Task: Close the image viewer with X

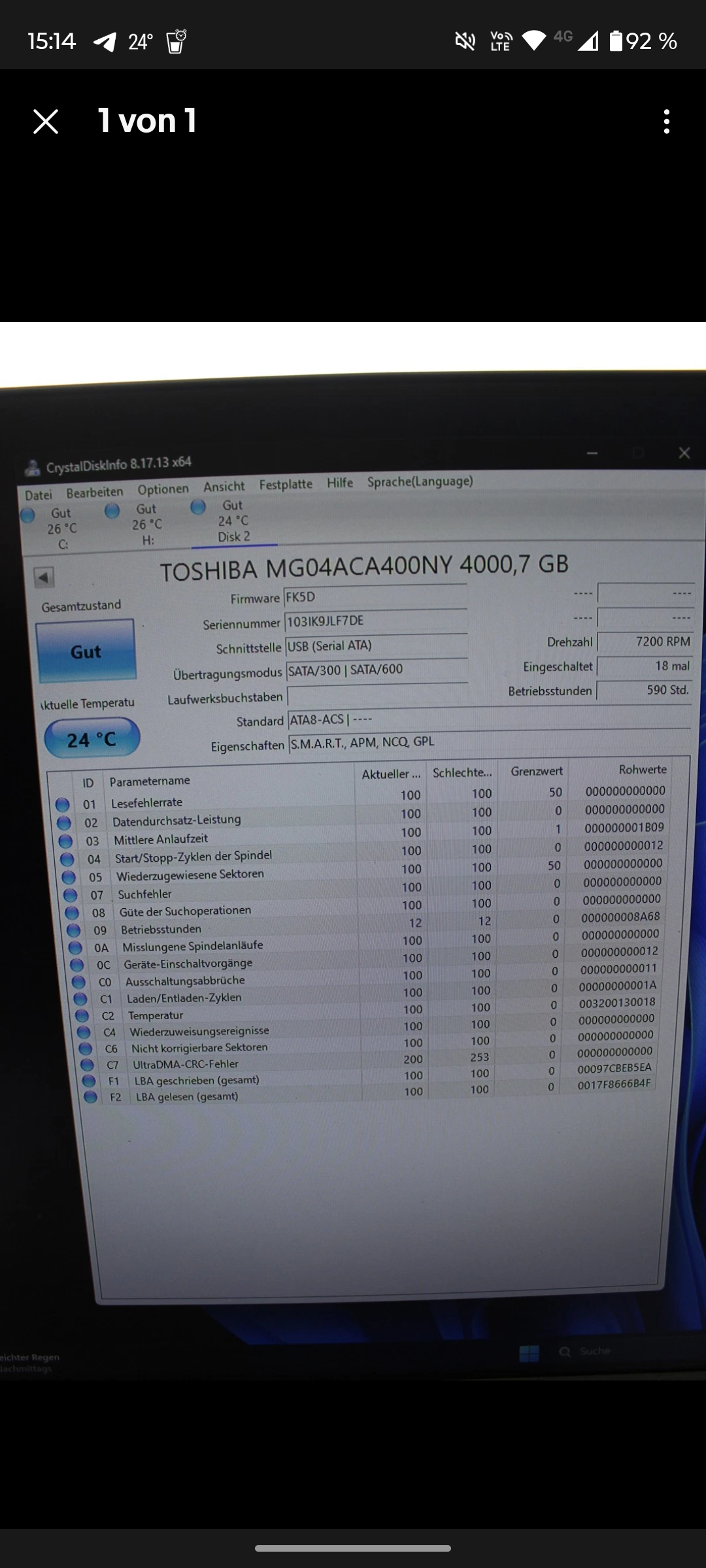Action: point(46,122)
